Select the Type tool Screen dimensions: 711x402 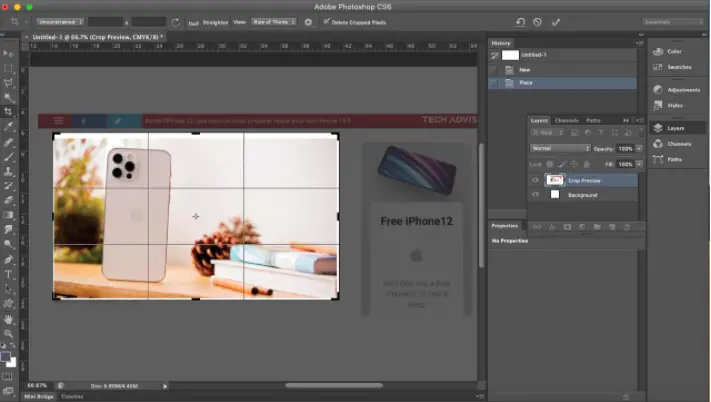click(8, 274)
